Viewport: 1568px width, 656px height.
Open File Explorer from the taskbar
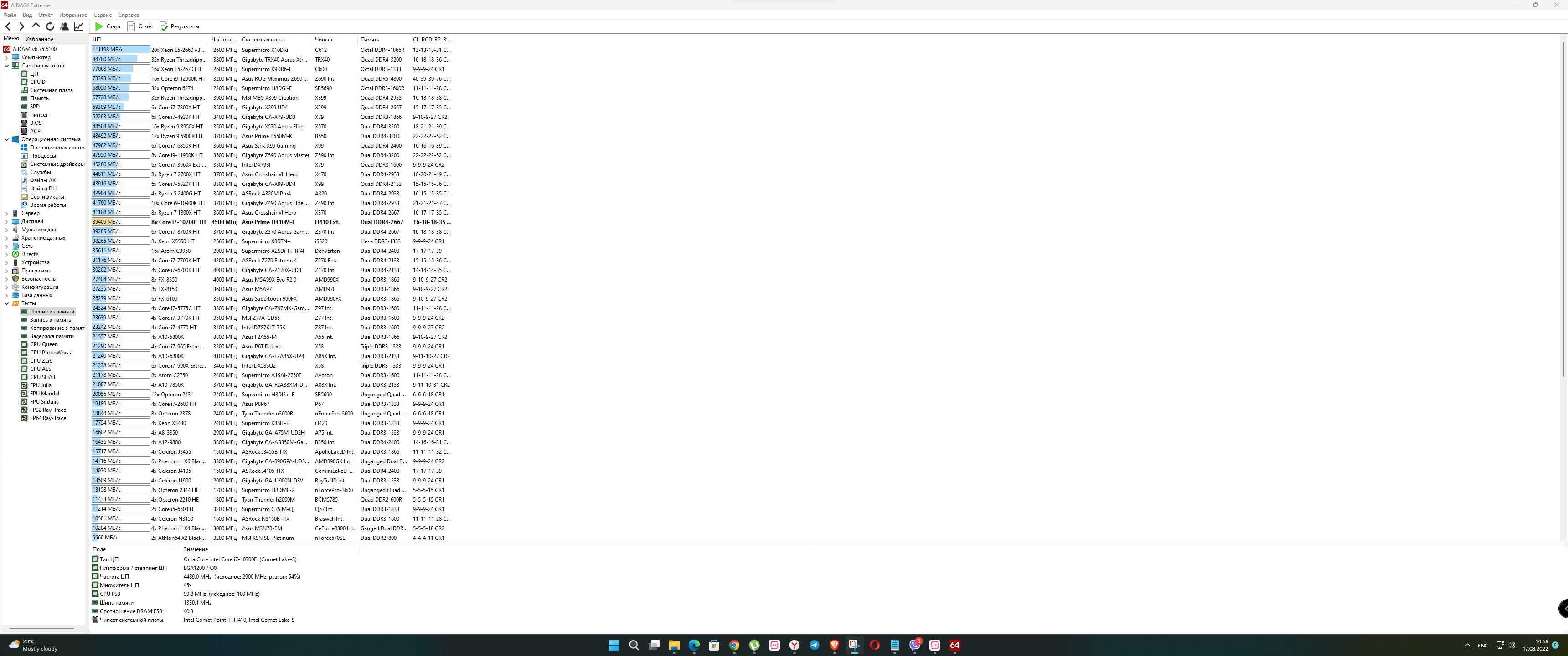674,645
